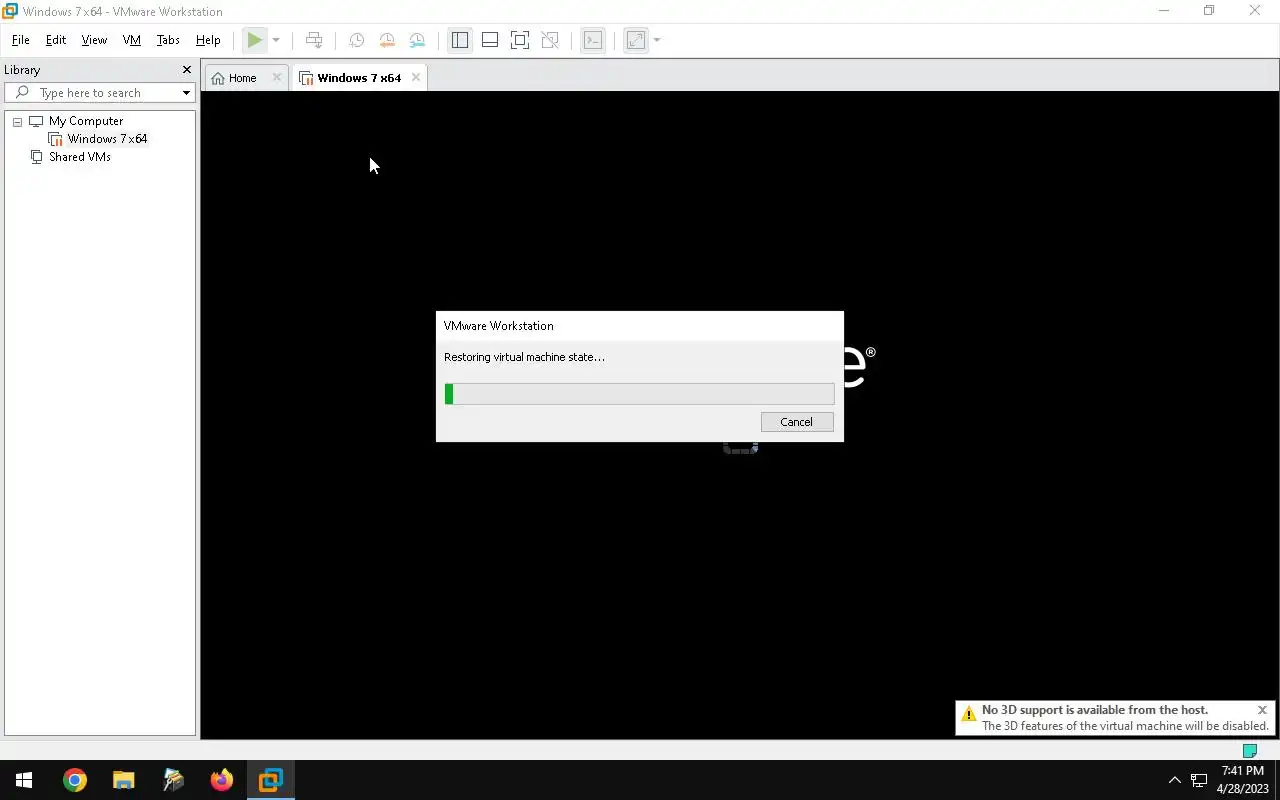1280x800 pixels.
Task: Open the Library search filter dropdown
Action: click(x=186, y=93)
